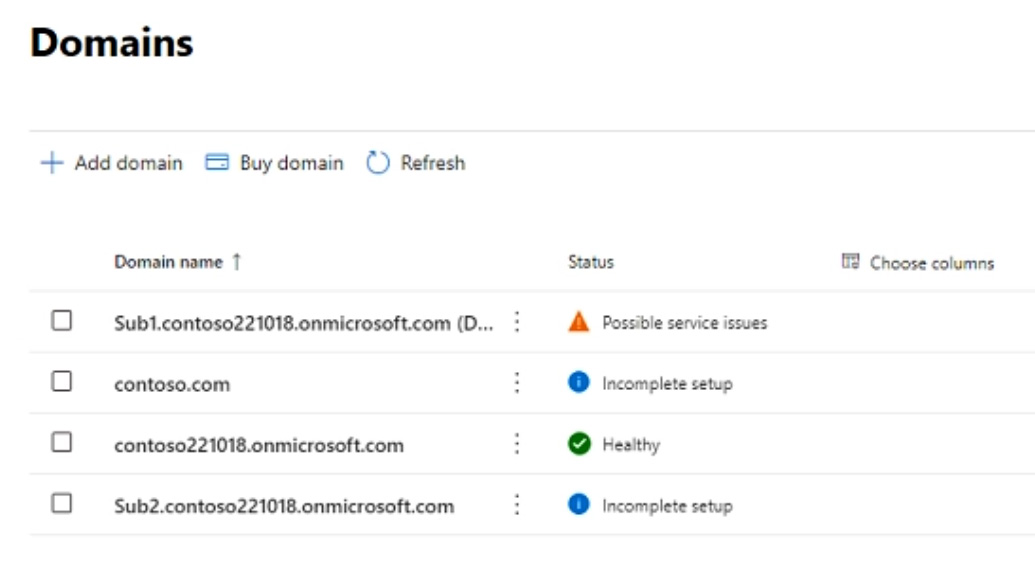The height and width of the screenshot is (562, 1035).
Task: Open more actions menu for Sub1 domain
Action: click(517, 322)
